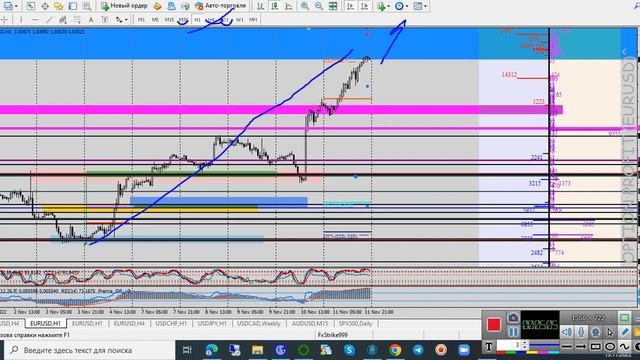Open the USDCHF,H1 chart tab
This screenshot has width=640, height=360.
(x=171, y=323)
